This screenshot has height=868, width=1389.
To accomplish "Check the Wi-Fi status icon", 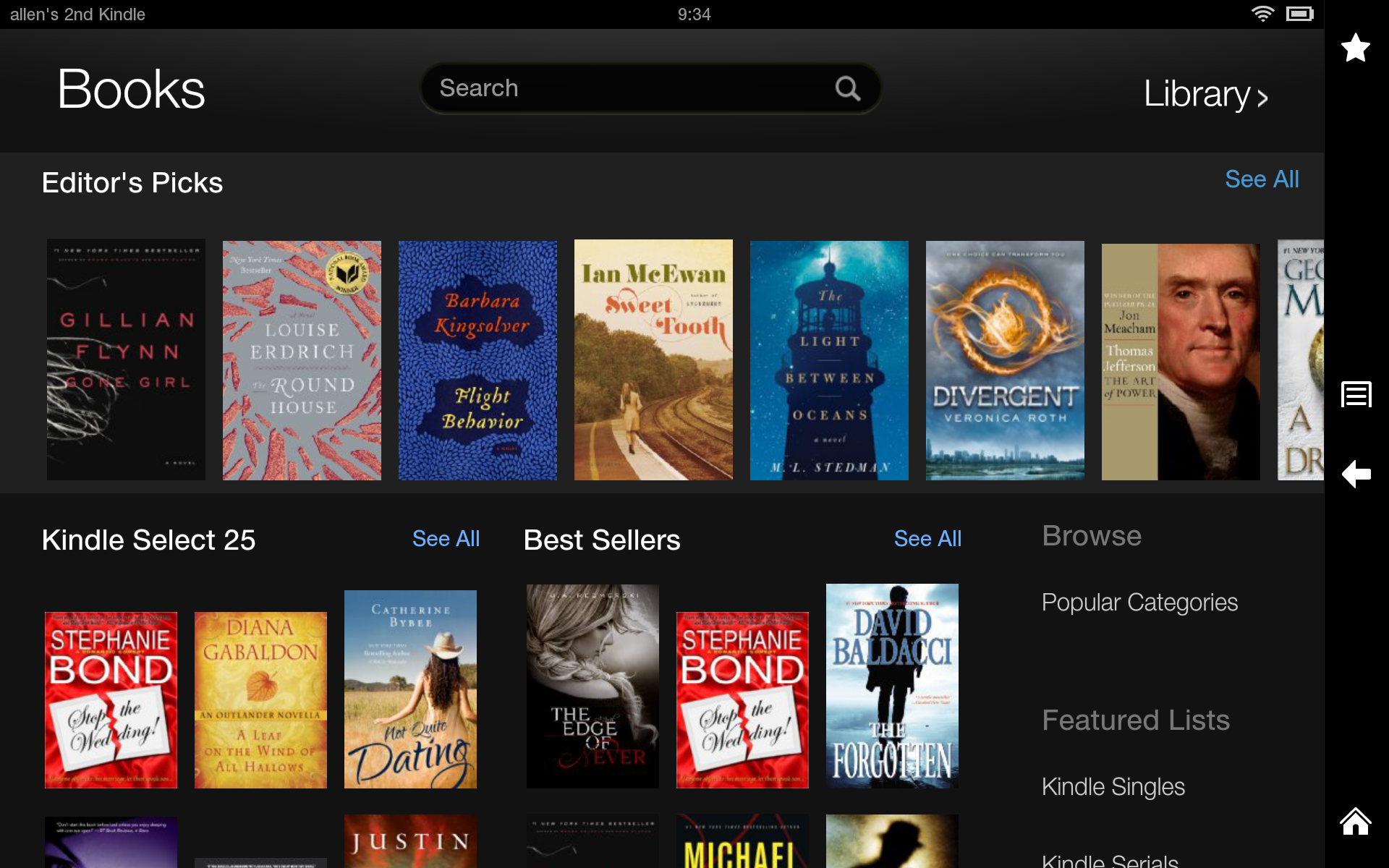I will click(1262, 14).
